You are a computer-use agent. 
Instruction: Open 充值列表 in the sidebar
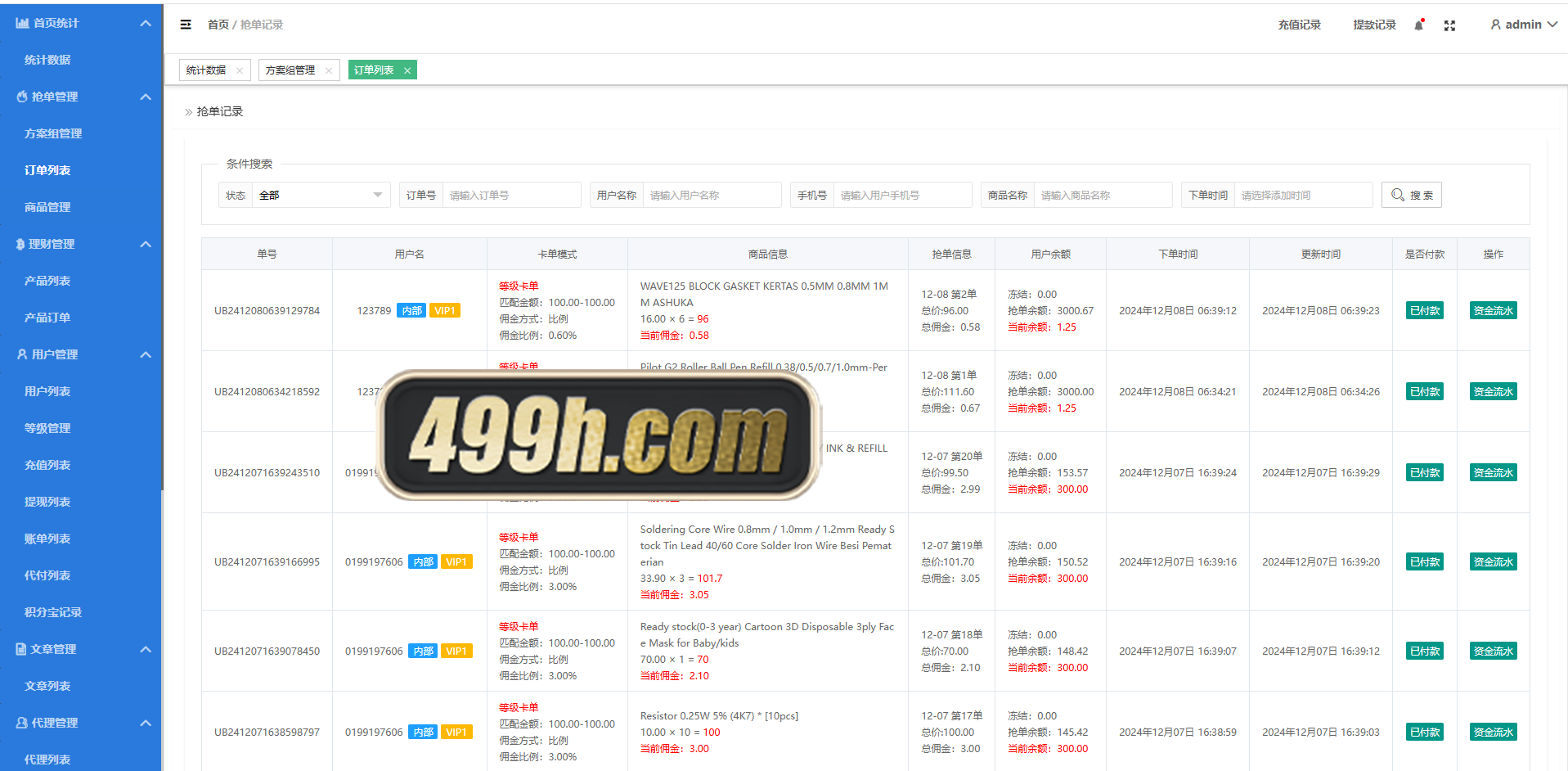tap(47, 465)
